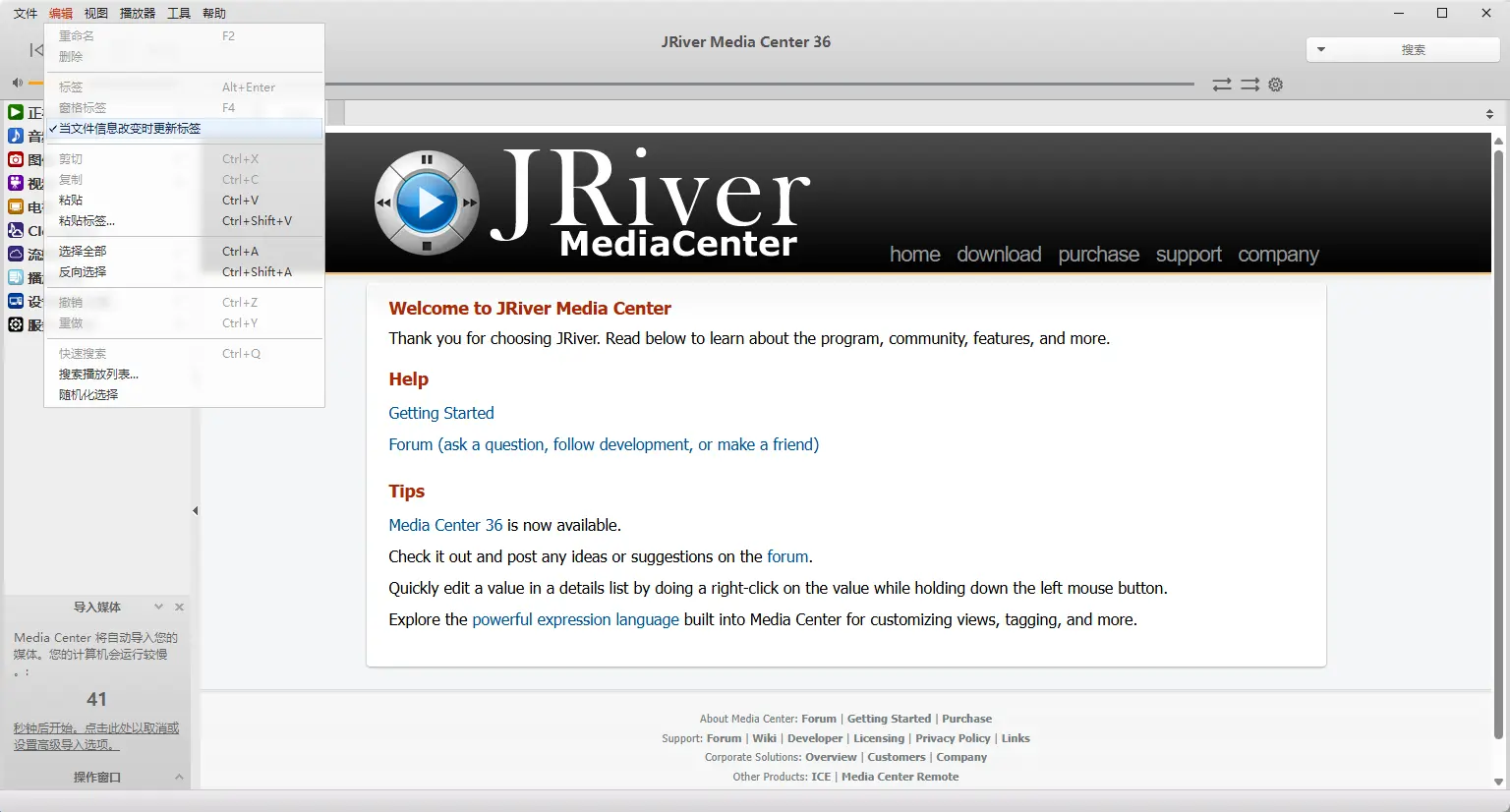Open the search box dropdown arrow
1510x812 pixels.
tap(1321, 49)
